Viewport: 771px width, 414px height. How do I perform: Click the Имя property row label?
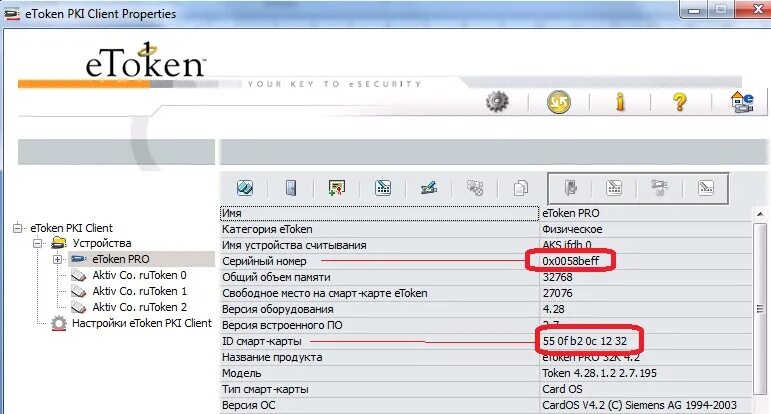point(232,213)
